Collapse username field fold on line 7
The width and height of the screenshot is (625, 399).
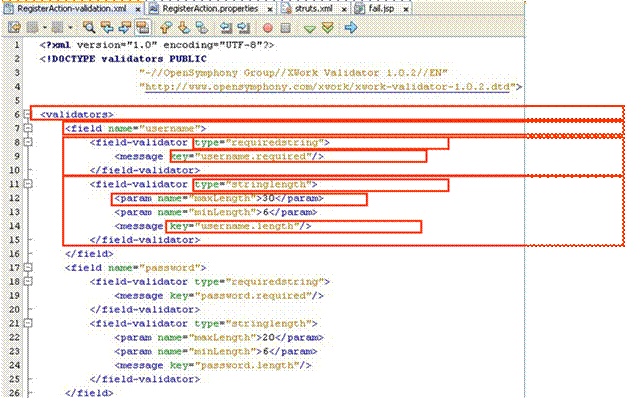(28, 128)
